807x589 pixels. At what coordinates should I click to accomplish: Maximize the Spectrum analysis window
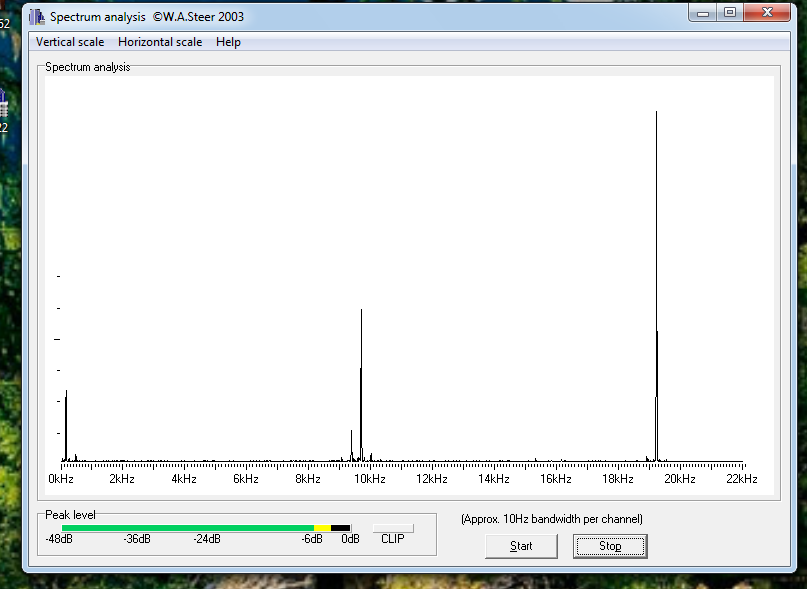click(x=730, y=13)
